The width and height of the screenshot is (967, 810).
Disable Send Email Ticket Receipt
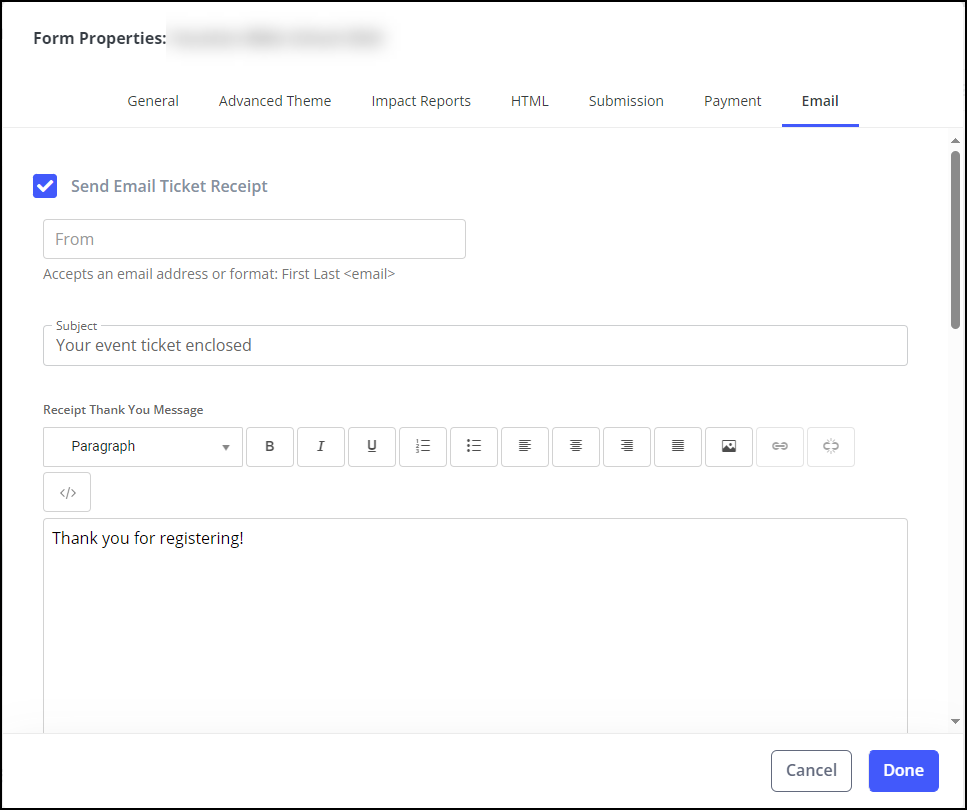click(x=45, y=186)
